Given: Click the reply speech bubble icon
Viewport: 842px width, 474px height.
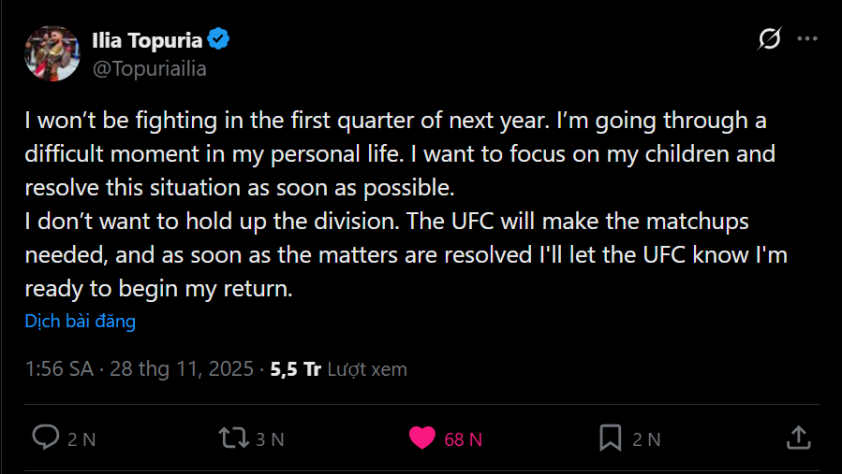Looking at the screenshot, I should tap(46, 438).
